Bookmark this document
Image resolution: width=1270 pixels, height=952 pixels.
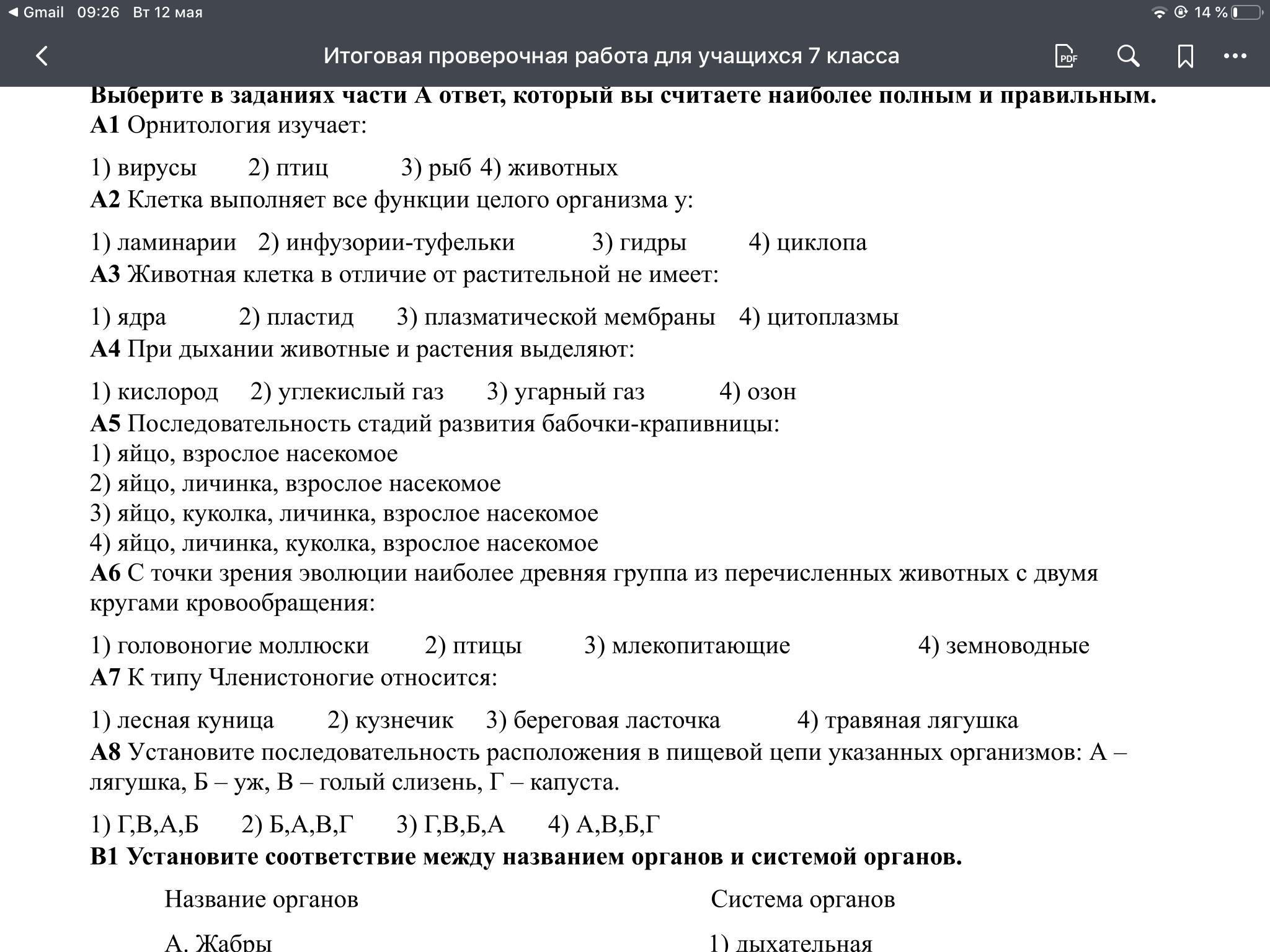1185,56
